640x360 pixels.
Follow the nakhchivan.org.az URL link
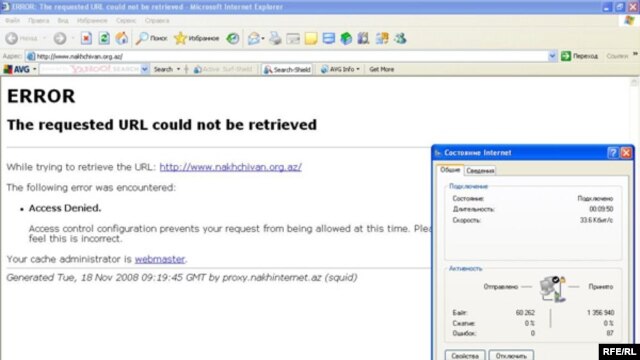[x=231, y=167]
